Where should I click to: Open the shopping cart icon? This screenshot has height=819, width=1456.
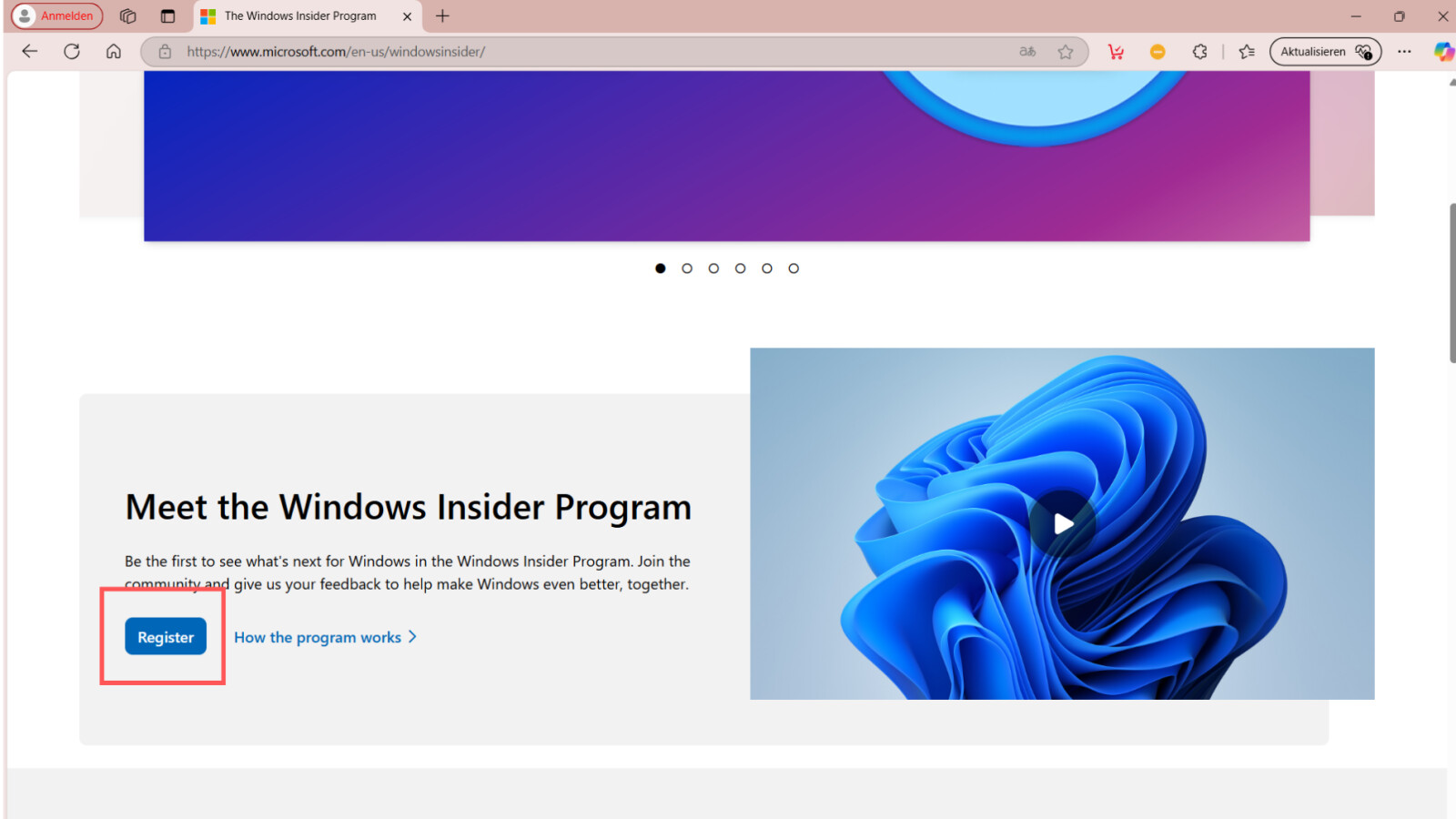pyautogui.click(x=1116, y=52)
